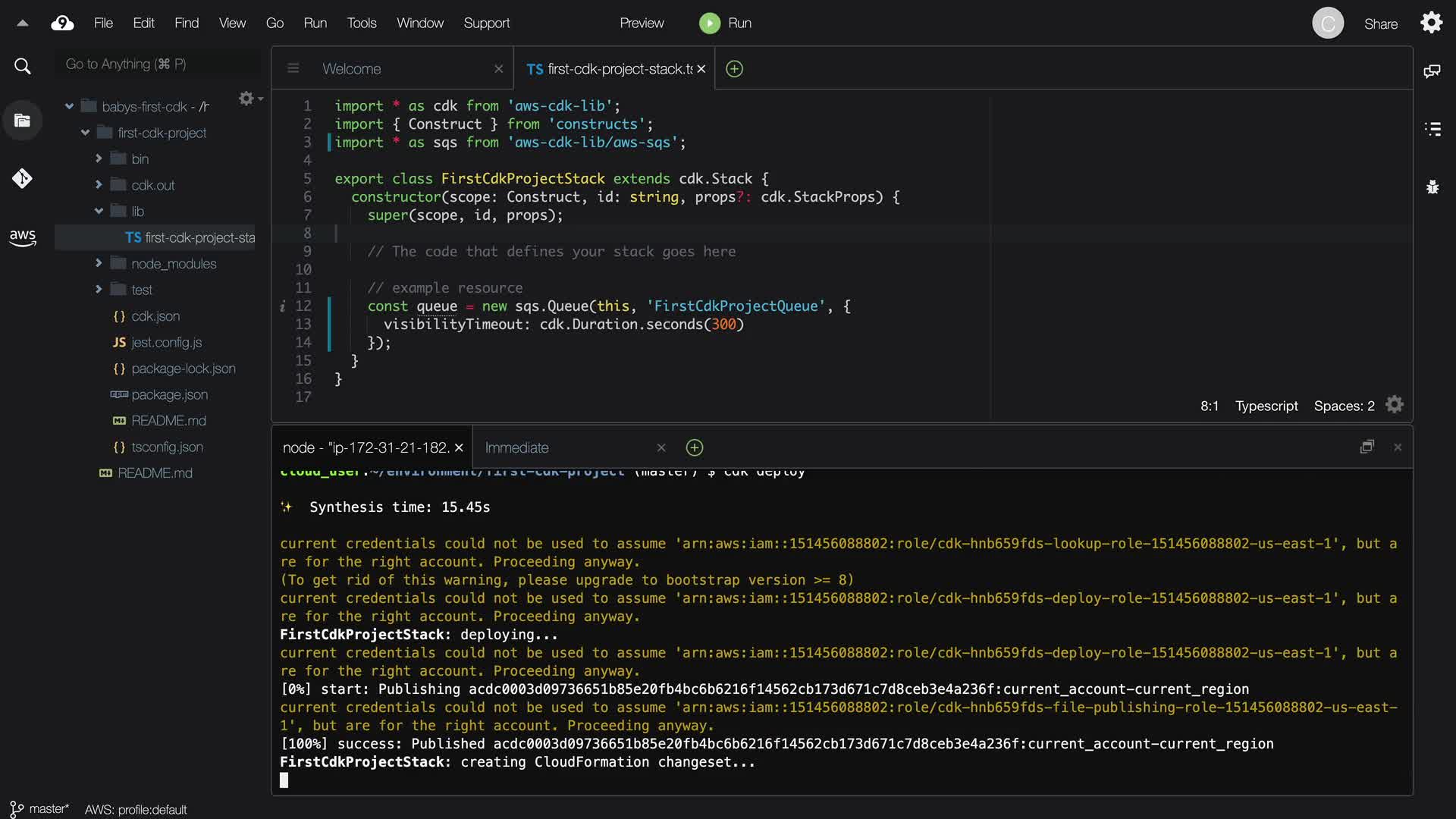Open Preferences gear in top right
The height and width of the screenshot is (819, 1456).
pyautogui.click(x=1431, y=23)
